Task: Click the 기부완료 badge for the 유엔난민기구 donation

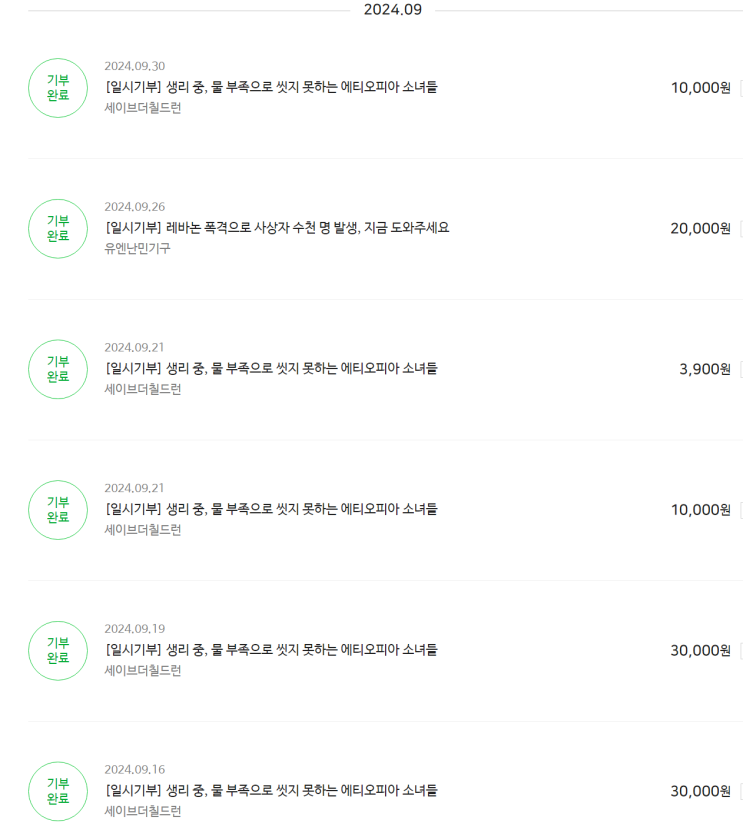Action: click(58, 229)
